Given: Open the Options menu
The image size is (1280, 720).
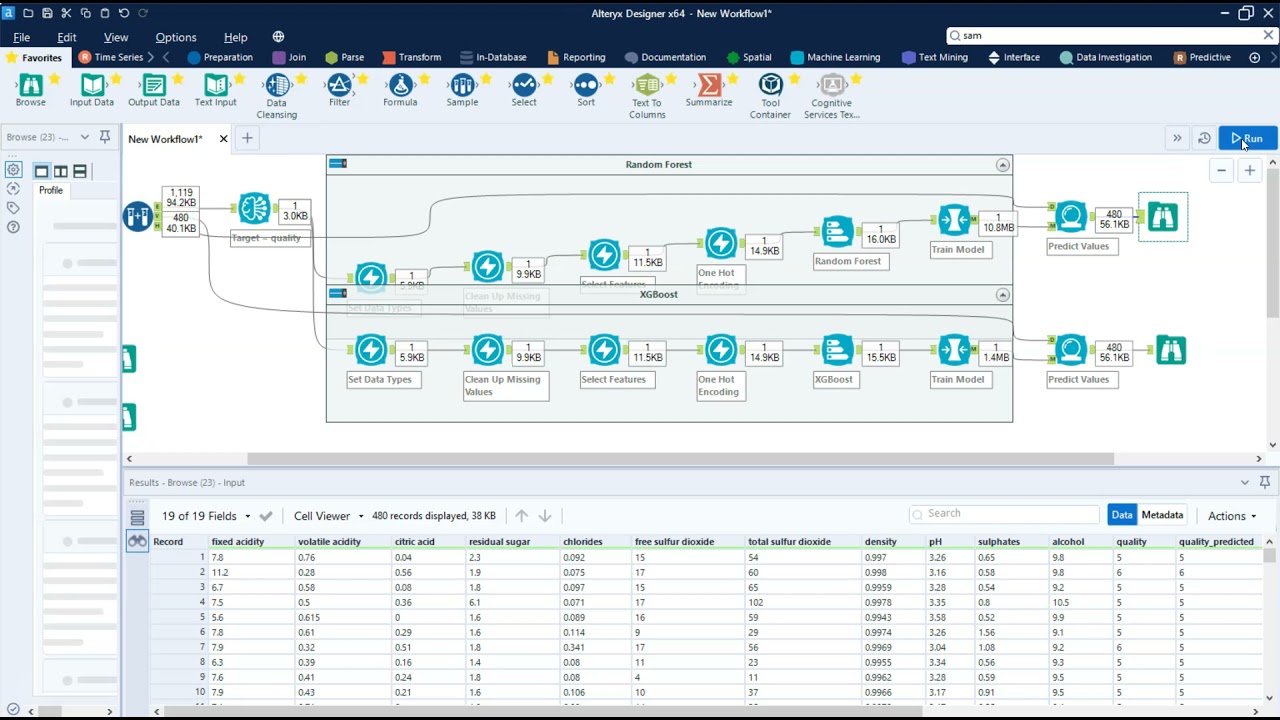Looking at the screenshot, I should click(176, 37).
